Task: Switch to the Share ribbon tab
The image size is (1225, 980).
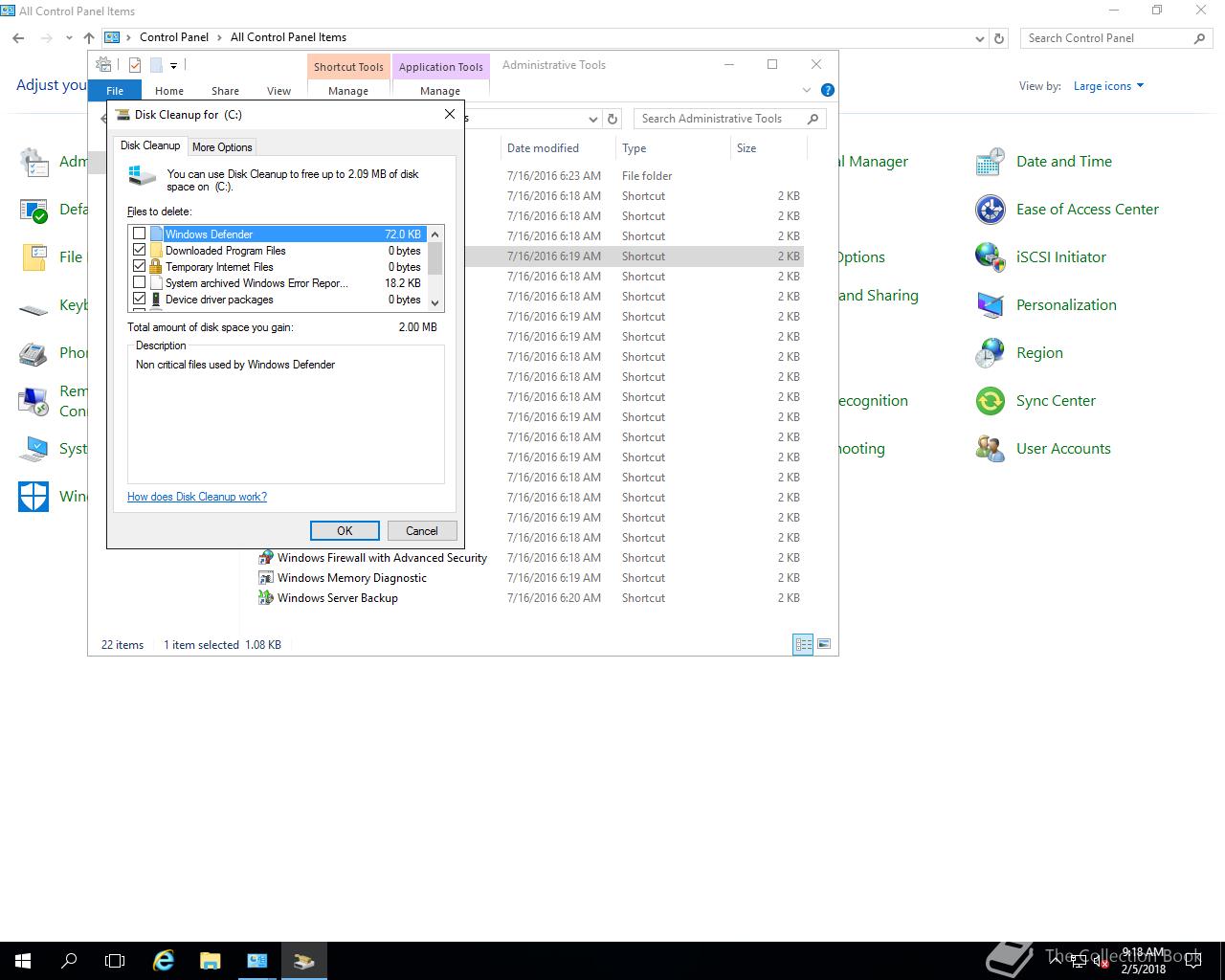Action: click(225, 91)
